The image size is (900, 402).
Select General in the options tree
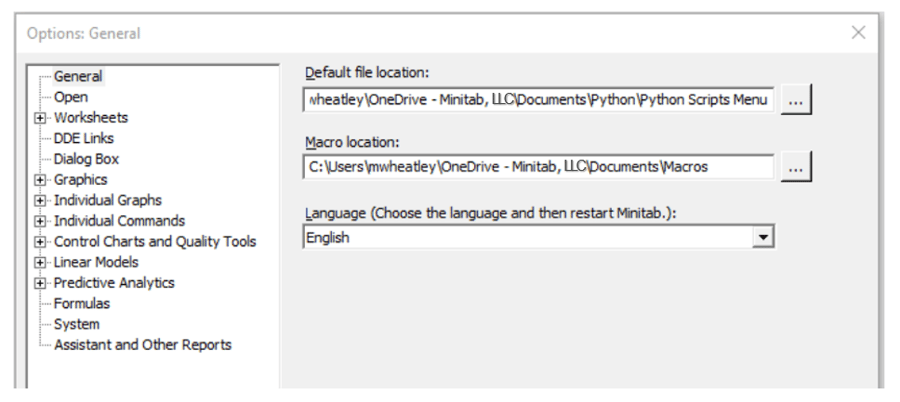(78, 76)
